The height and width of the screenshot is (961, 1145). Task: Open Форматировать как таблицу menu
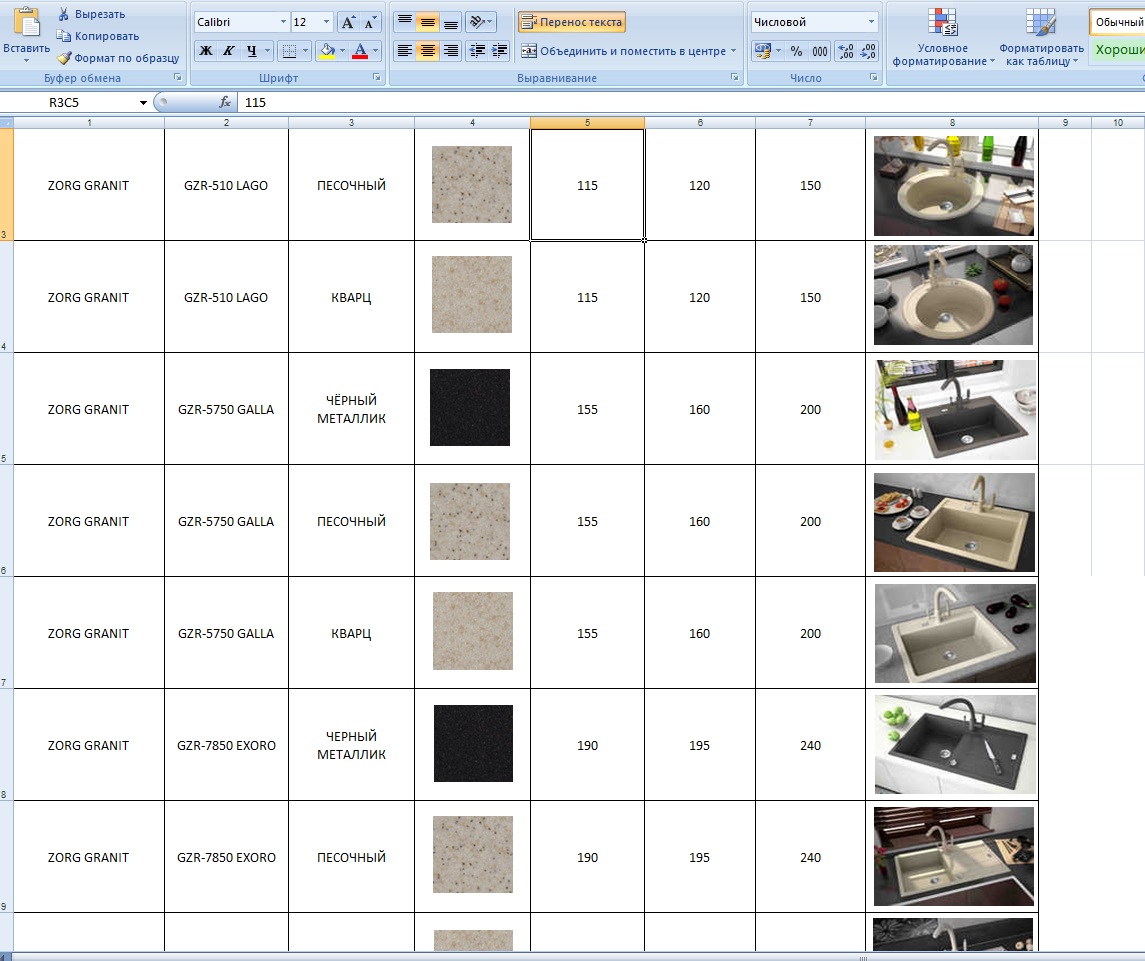tap(1041, 37)
